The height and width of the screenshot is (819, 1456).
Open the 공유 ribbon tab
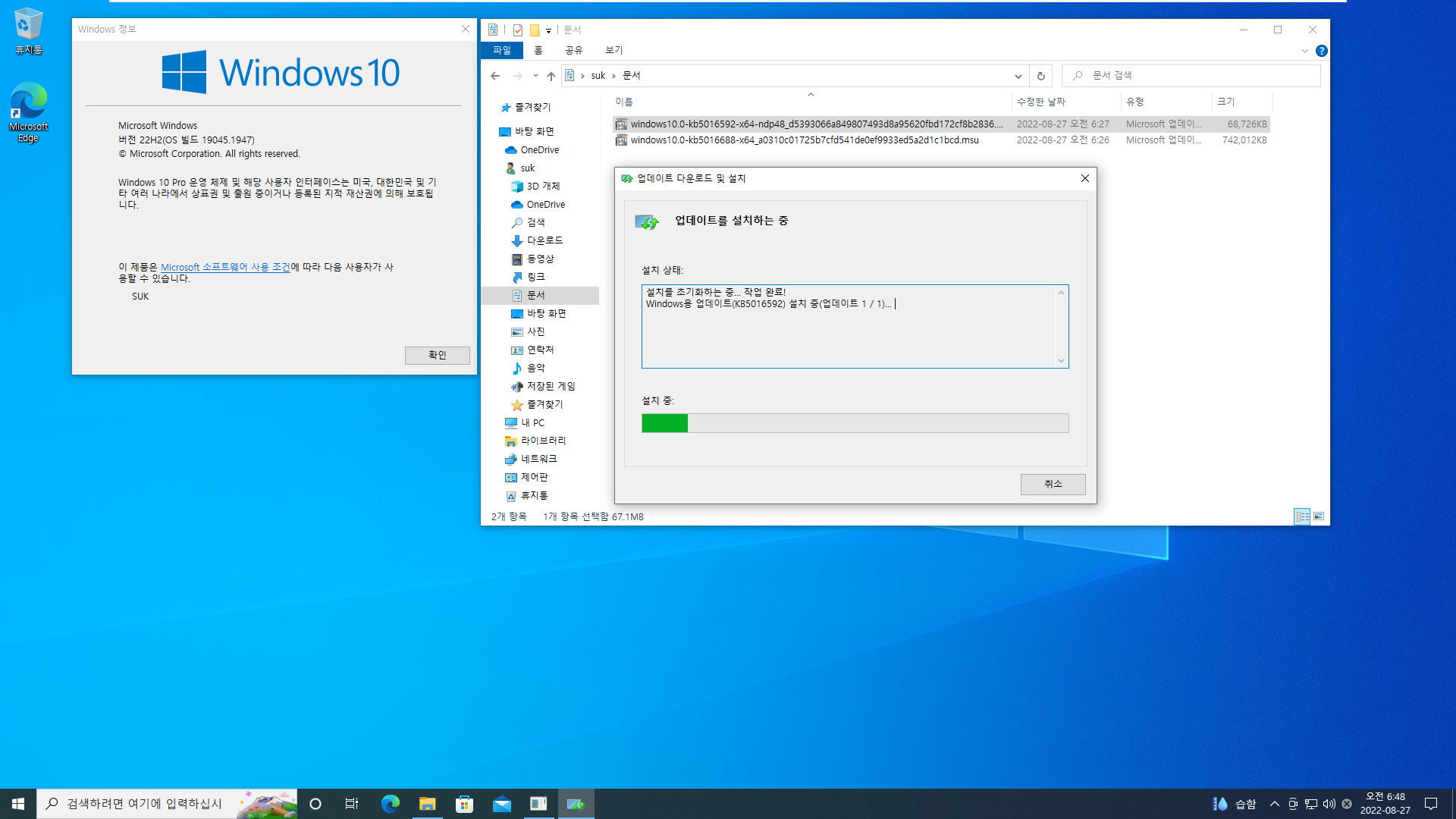pos(573,50)
